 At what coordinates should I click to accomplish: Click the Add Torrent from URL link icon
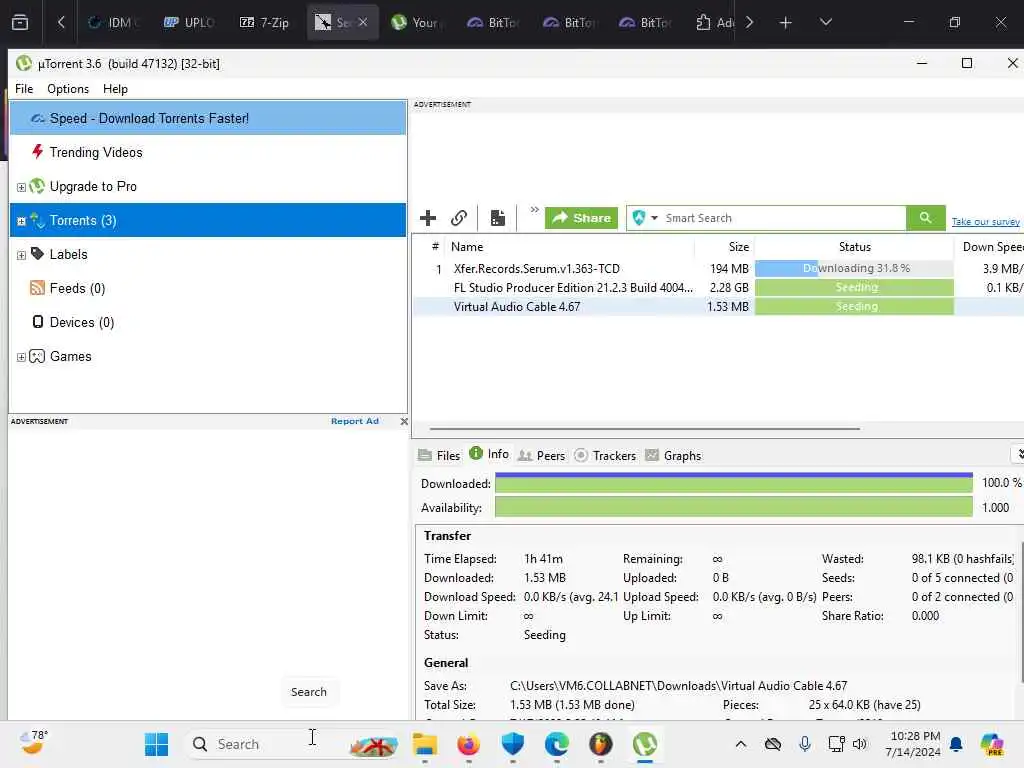point(459,218)
